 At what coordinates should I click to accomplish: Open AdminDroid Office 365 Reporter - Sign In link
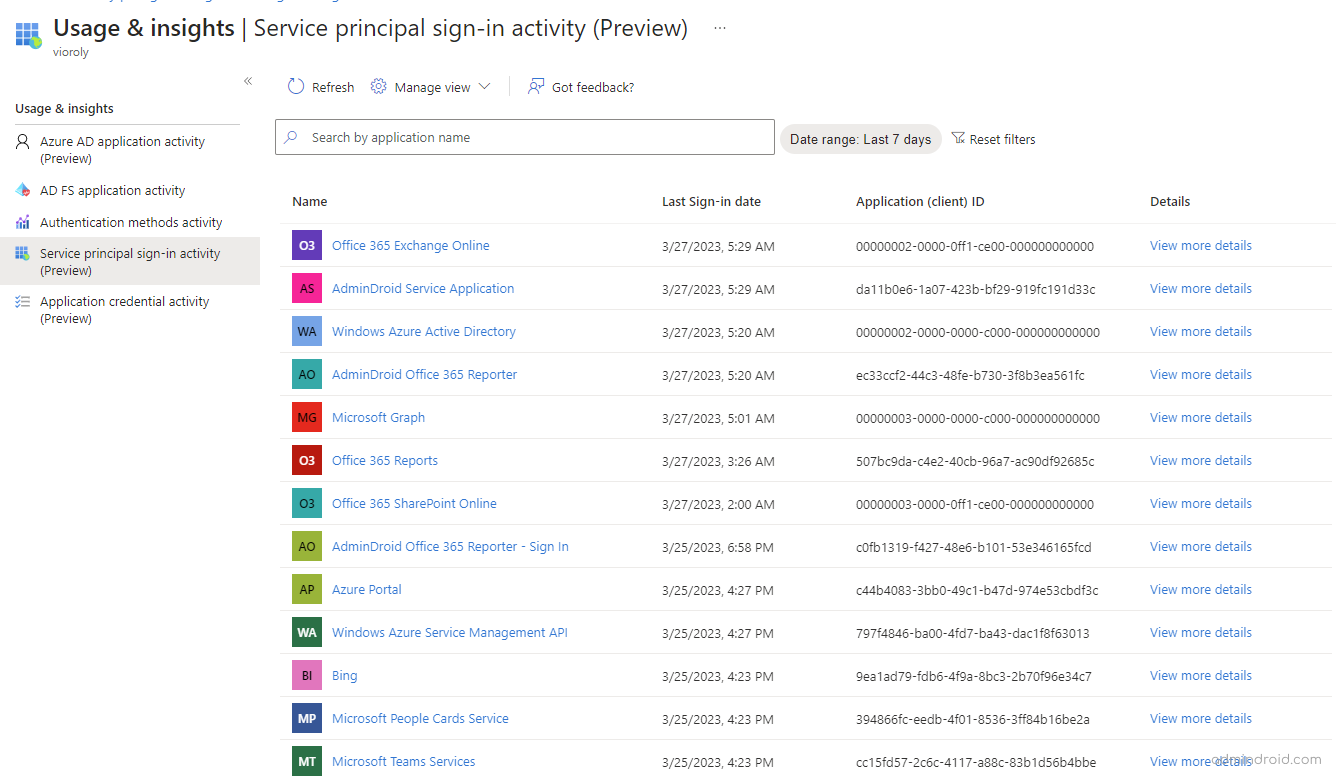pos(450,546)
